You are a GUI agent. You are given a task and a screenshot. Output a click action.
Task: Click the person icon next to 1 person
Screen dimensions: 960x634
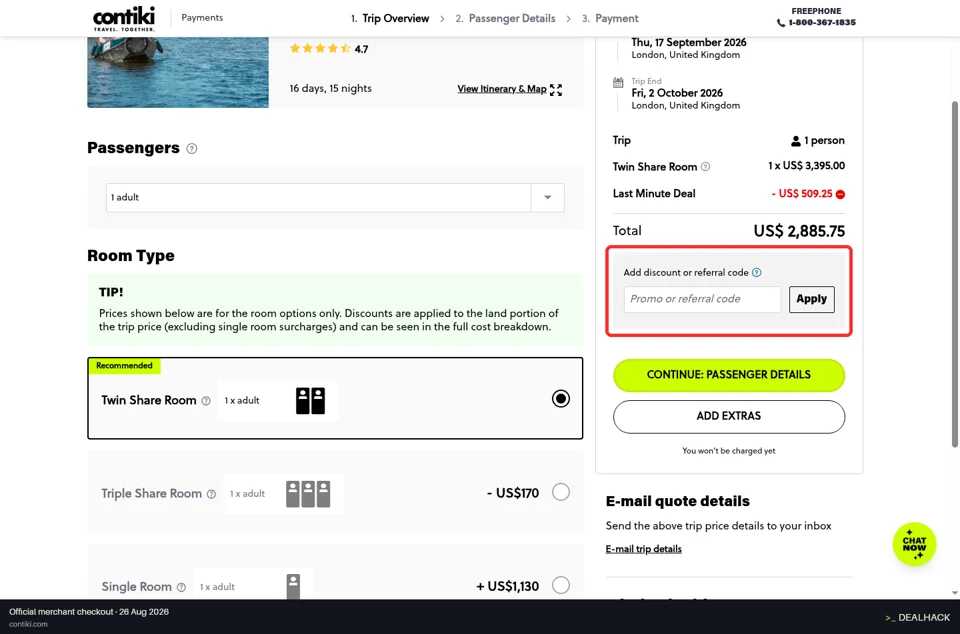pyautogui.click(x=795, y=141)
